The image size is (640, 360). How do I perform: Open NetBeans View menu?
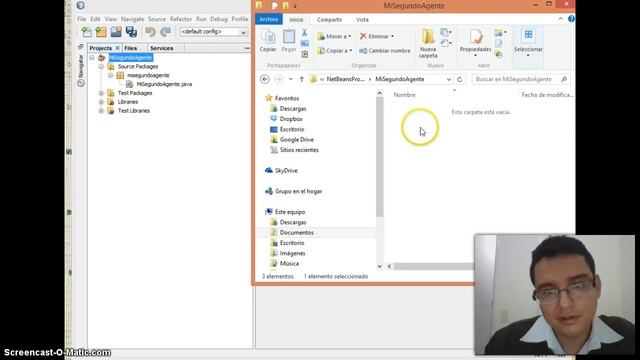tap(111, 19)
